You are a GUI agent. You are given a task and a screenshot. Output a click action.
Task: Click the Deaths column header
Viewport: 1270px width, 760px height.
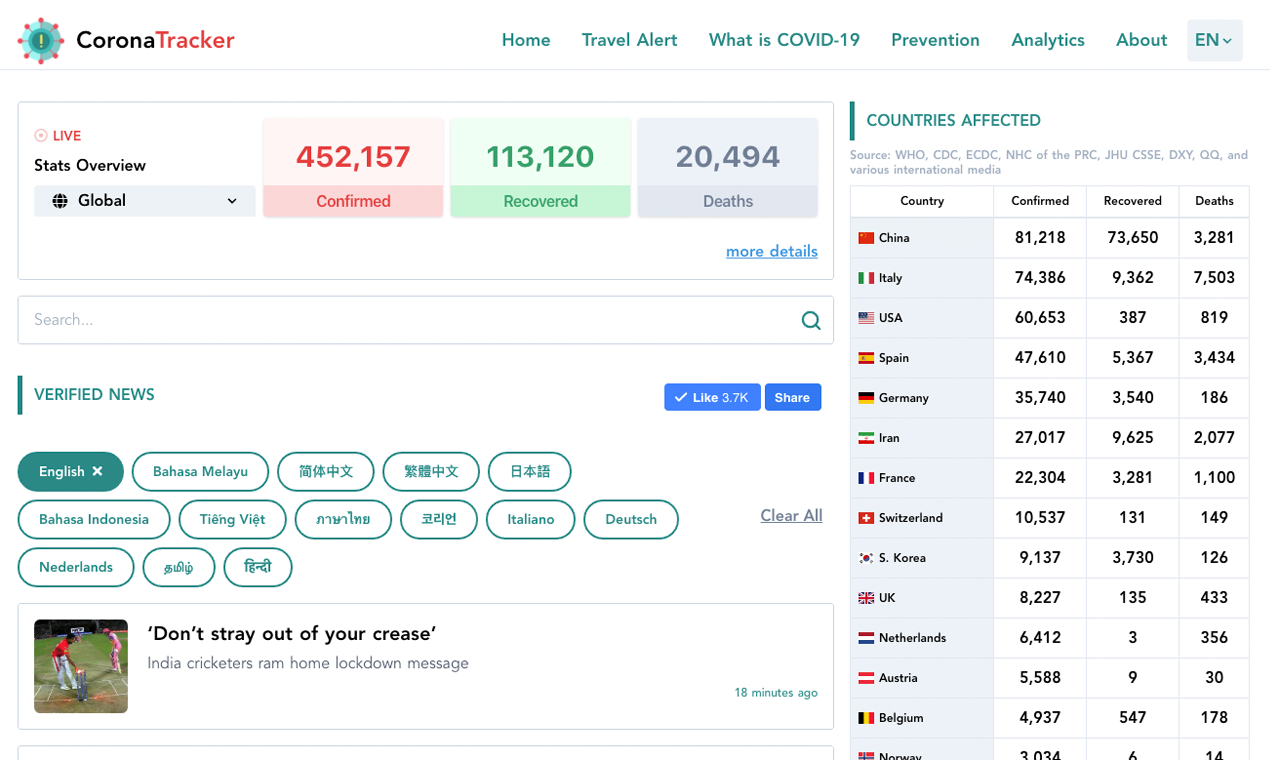(x=1214, y=201)
